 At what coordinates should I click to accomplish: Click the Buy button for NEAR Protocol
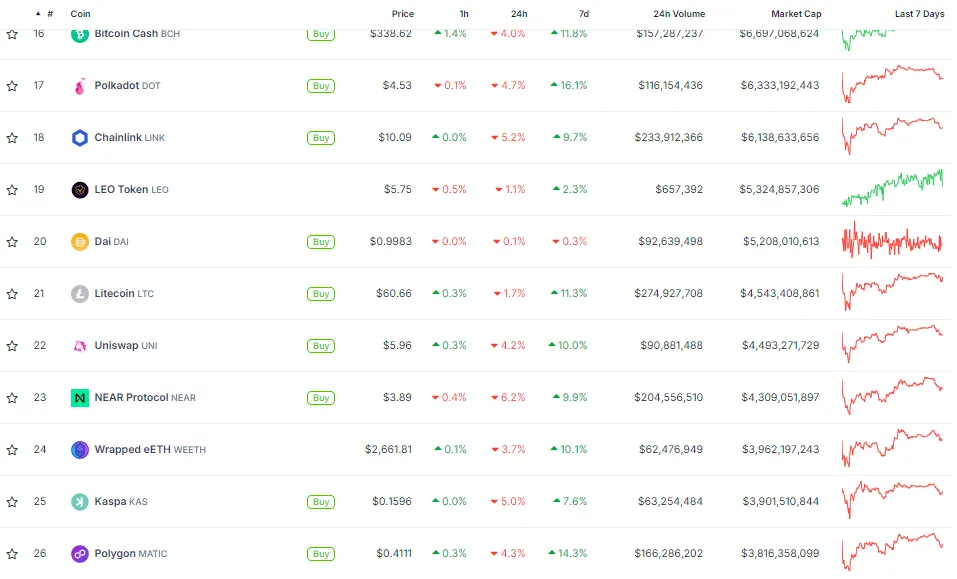(x=320, y=398)
